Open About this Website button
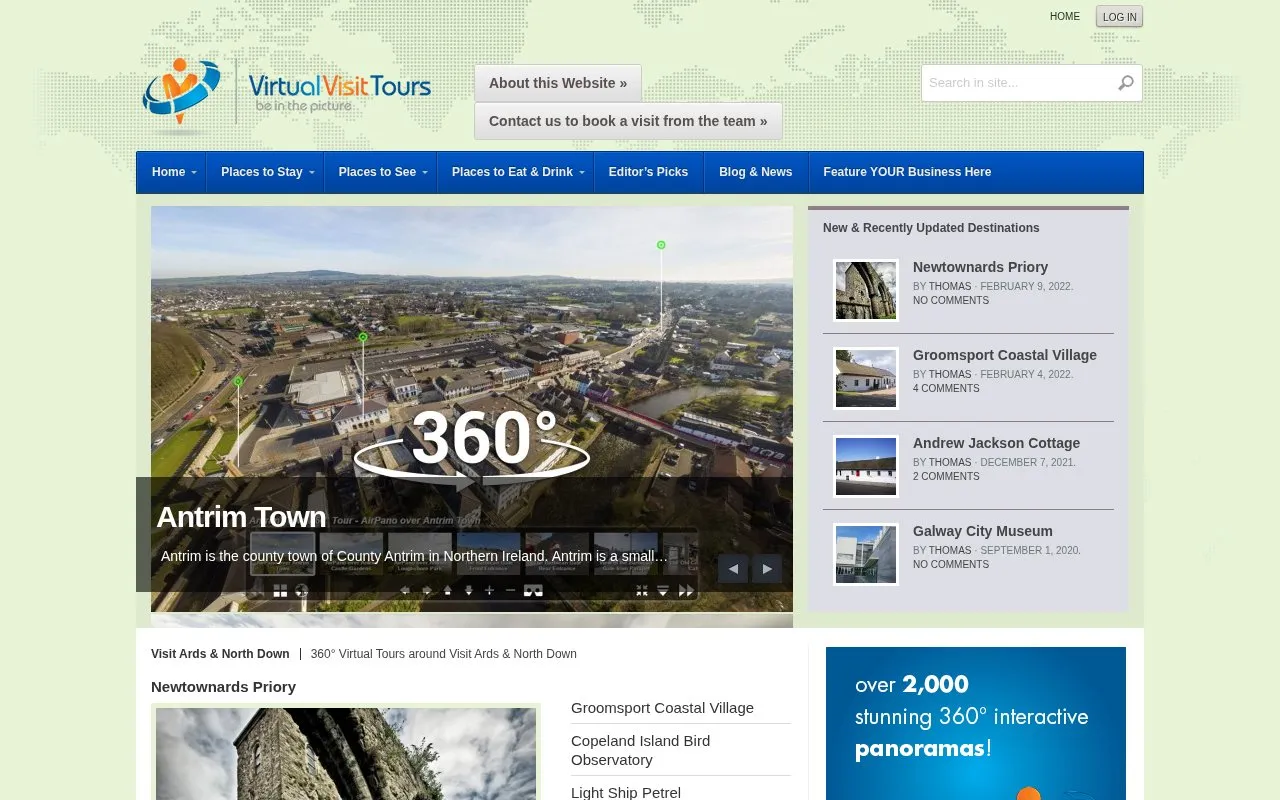Screen dimensions: 1280x800 558,83
